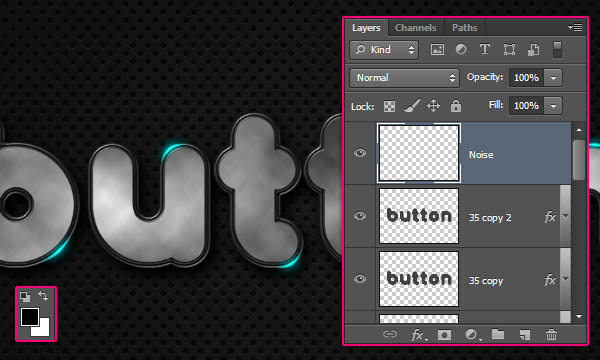This screenshot has height=360, width=600.
Task: Reset default foreground and background colors
Action: tap(25, 296)
